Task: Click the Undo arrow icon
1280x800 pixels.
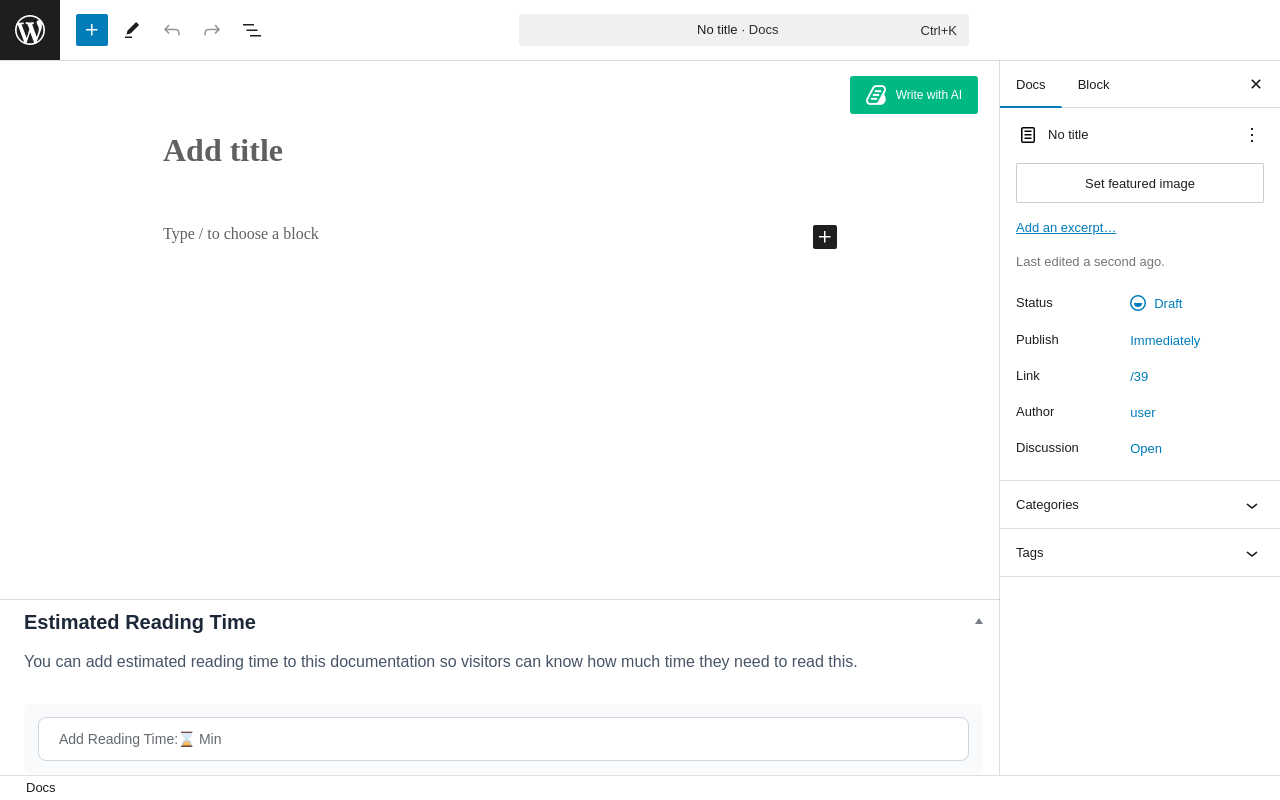Action: click(172, 30)
